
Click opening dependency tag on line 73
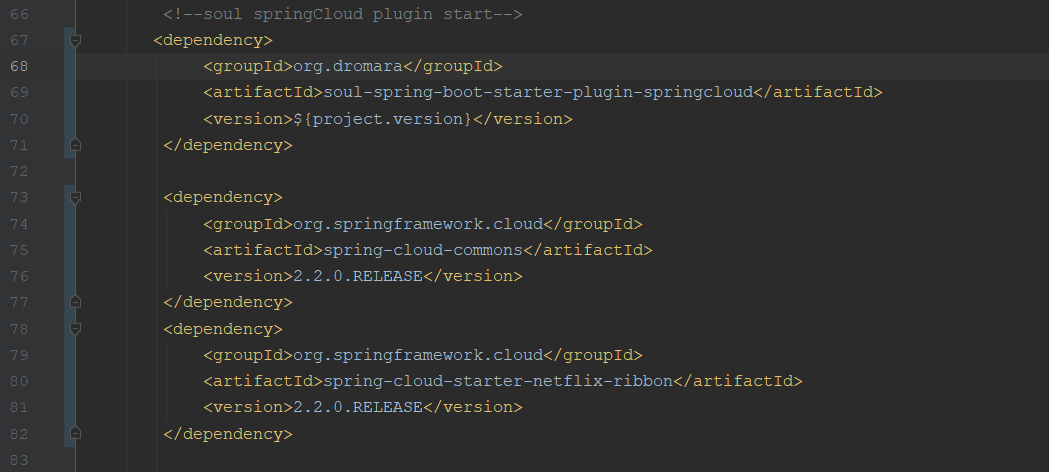pos(223,198)
